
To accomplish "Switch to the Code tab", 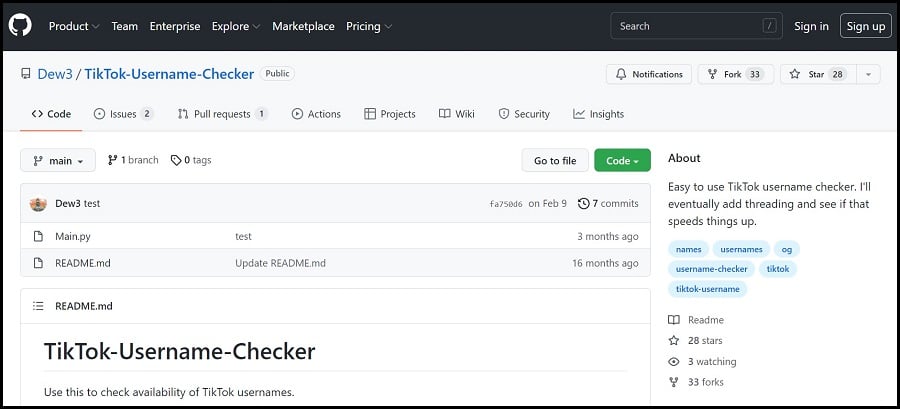I will [x=51, y=114].
